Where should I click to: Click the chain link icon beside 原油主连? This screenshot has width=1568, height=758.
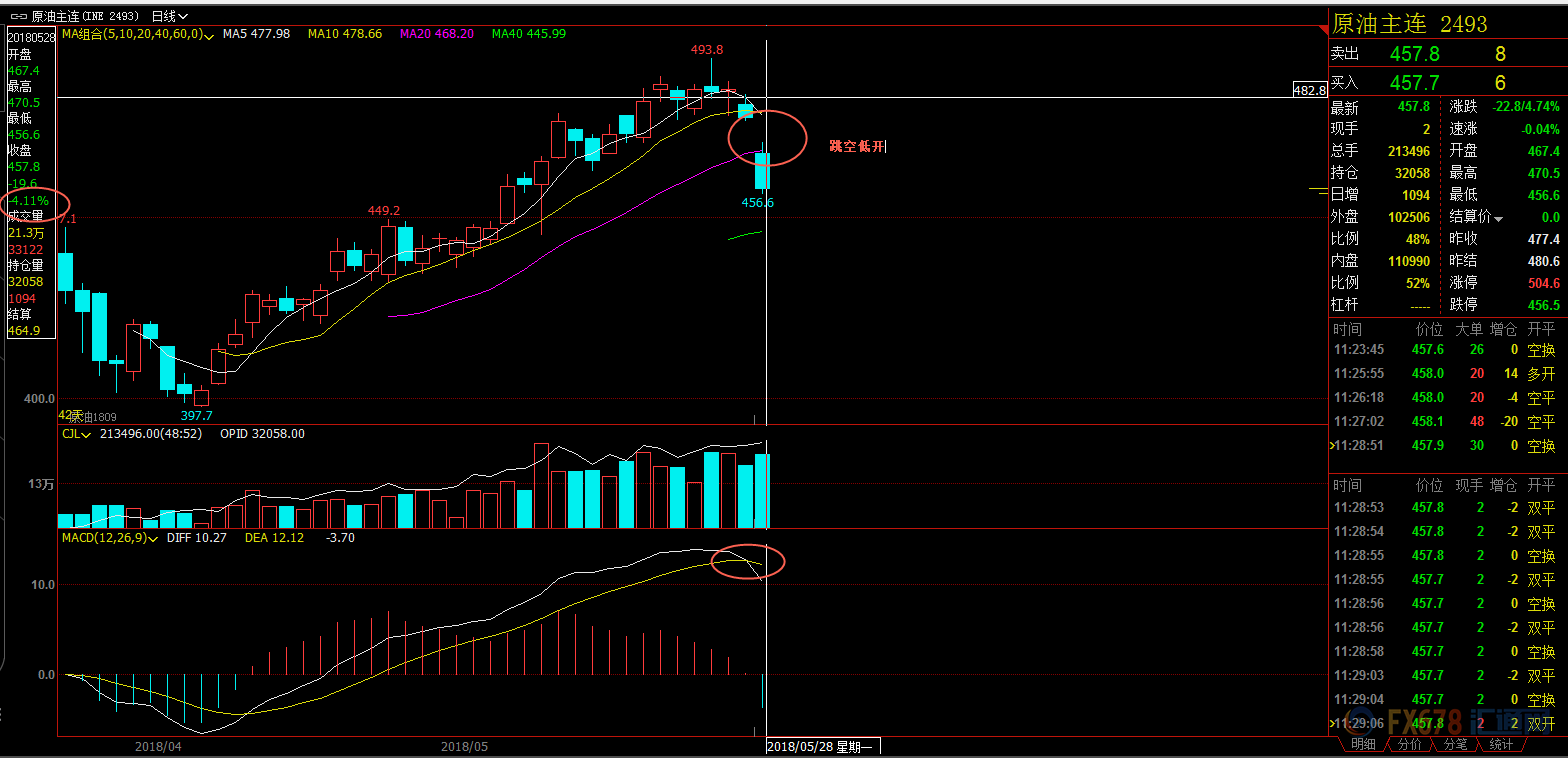[18, 16]
